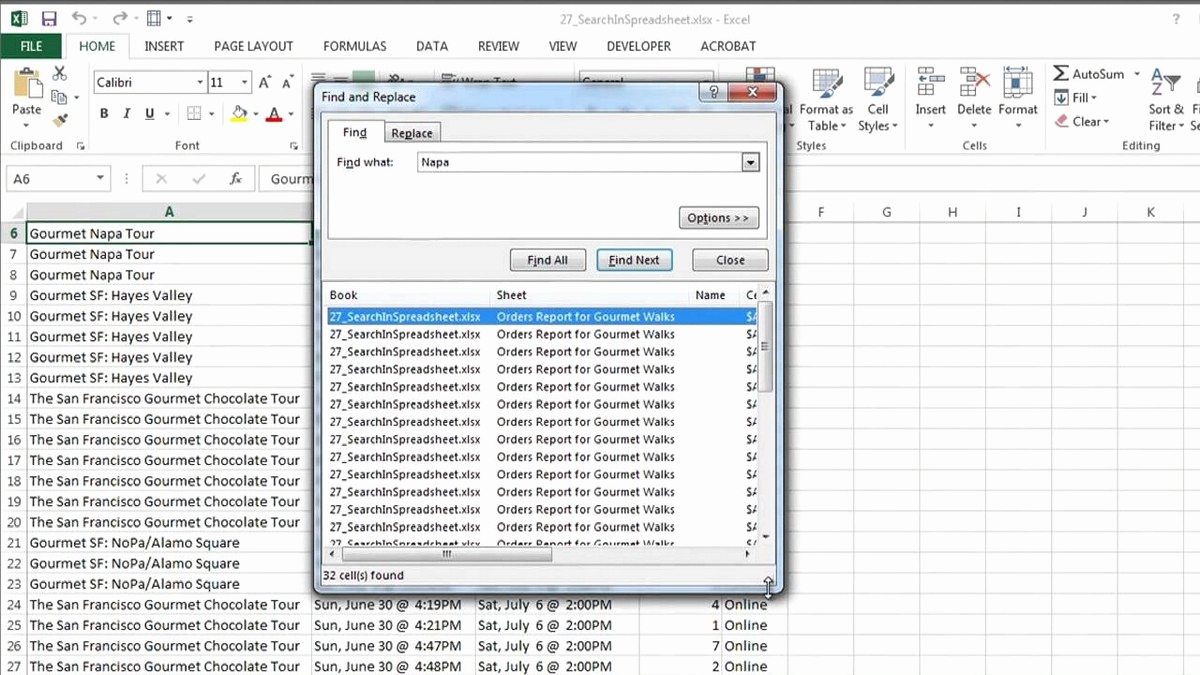Click the Cut scissors icon
Viewport: 1200px width, 675px height.
(x=60, y=74)
